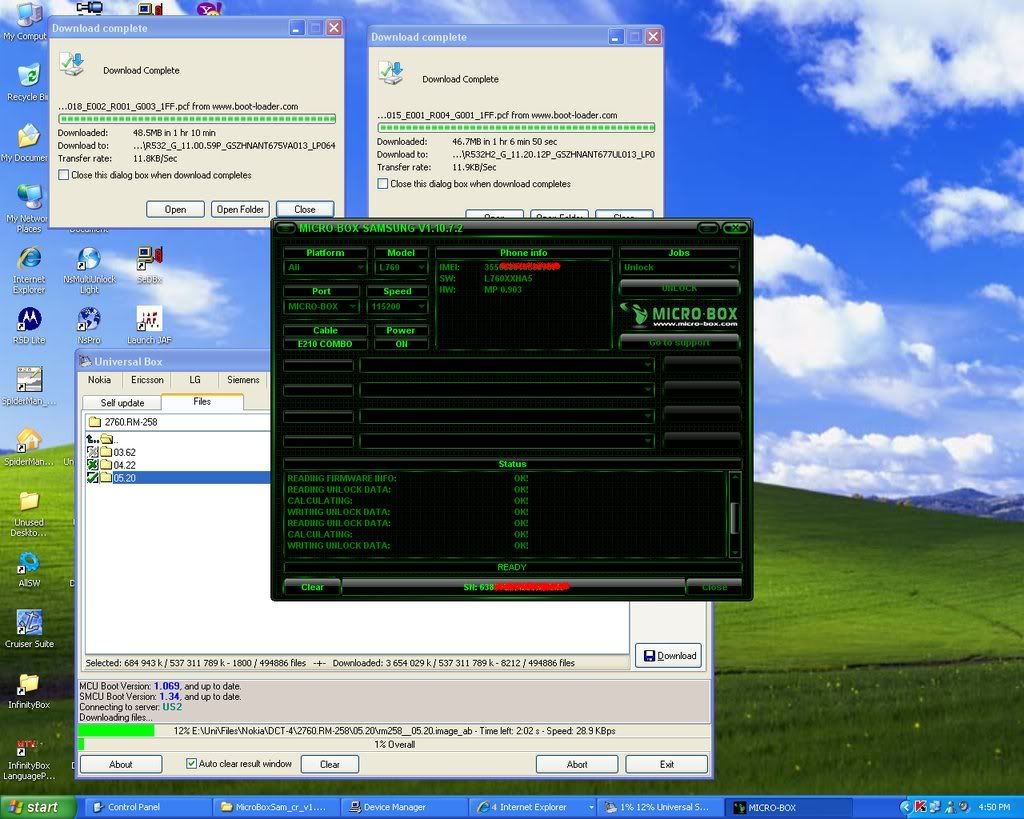The width and height of the screenshot is (1024, 819).
Task: Click the 12% file download progress bar
Action: (394, 731)
